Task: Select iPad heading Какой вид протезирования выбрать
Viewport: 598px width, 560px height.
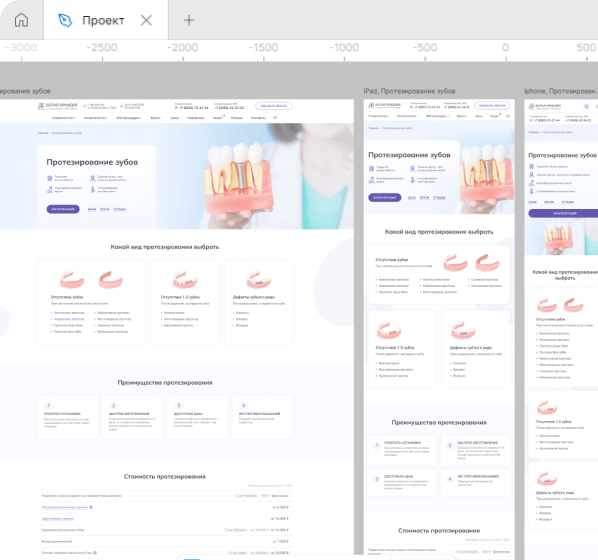Action: [439, 232]
